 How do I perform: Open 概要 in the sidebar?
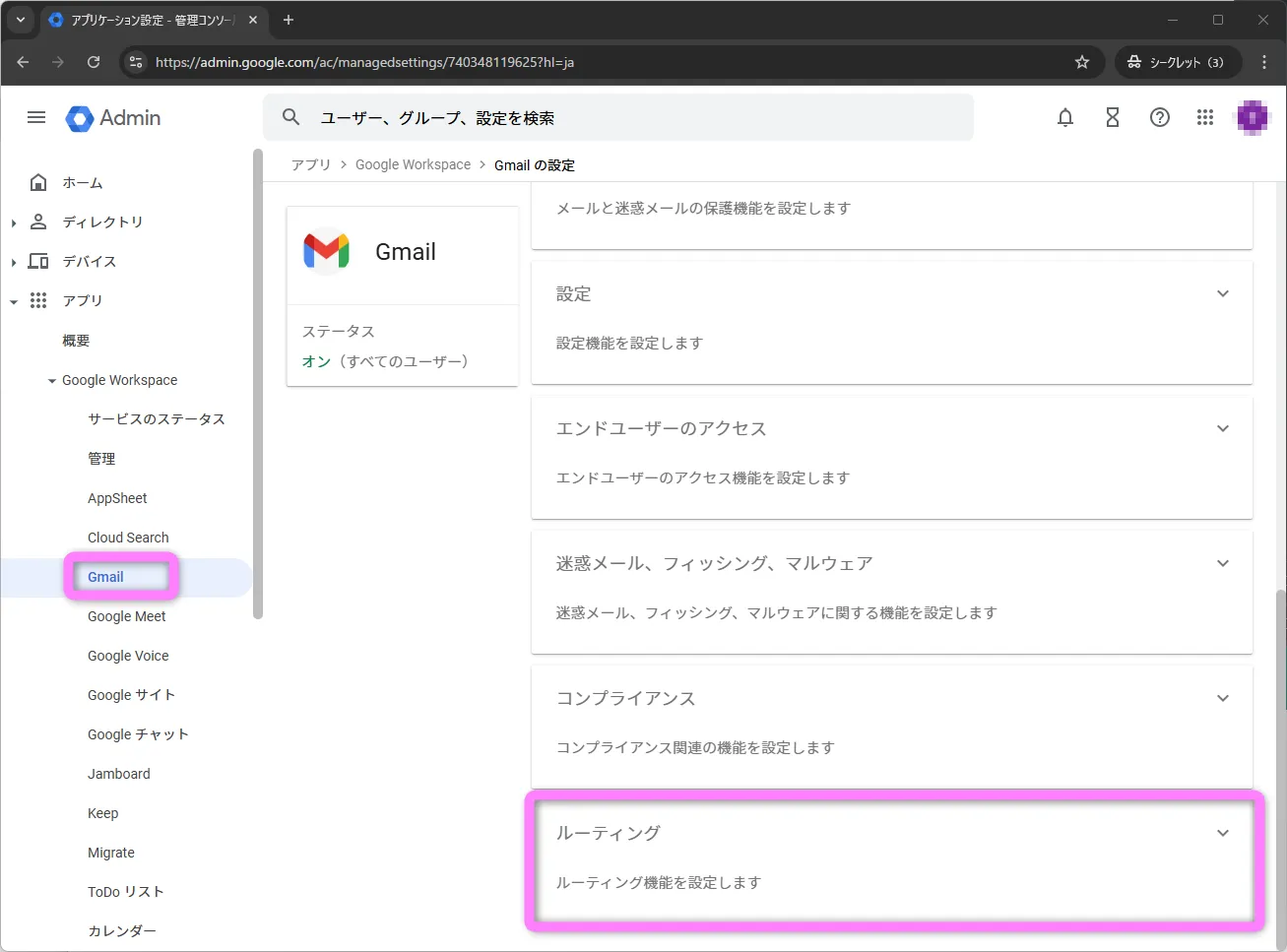tap(76, 341)
